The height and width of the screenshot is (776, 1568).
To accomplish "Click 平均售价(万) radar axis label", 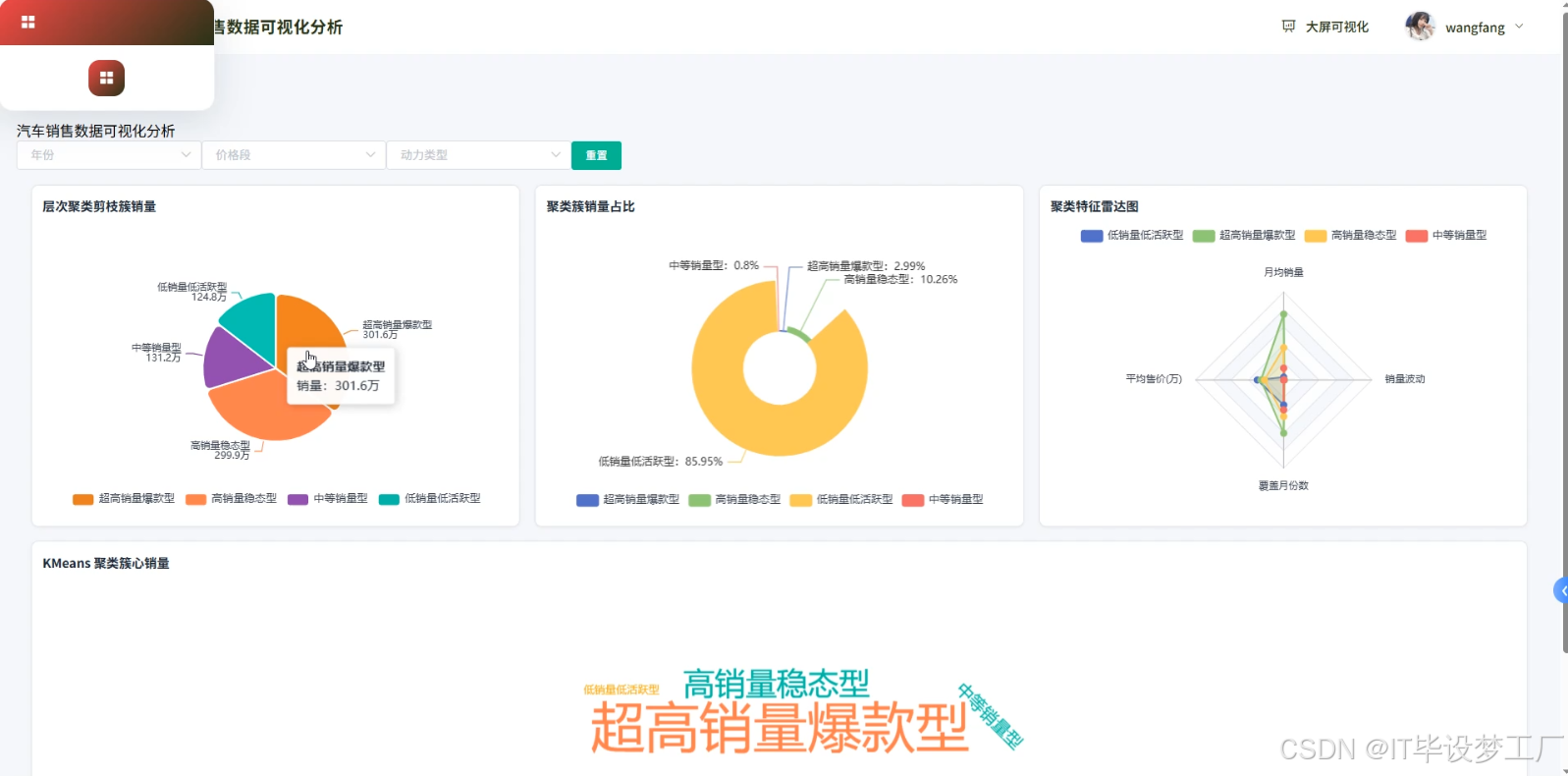I will point(1154,379).
